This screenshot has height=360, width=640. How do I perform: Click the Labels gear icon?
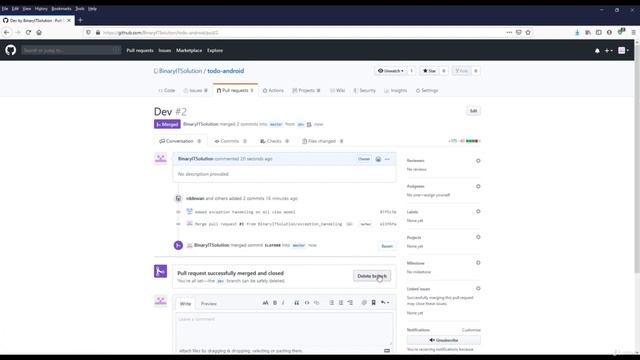[x=478, y=211]
